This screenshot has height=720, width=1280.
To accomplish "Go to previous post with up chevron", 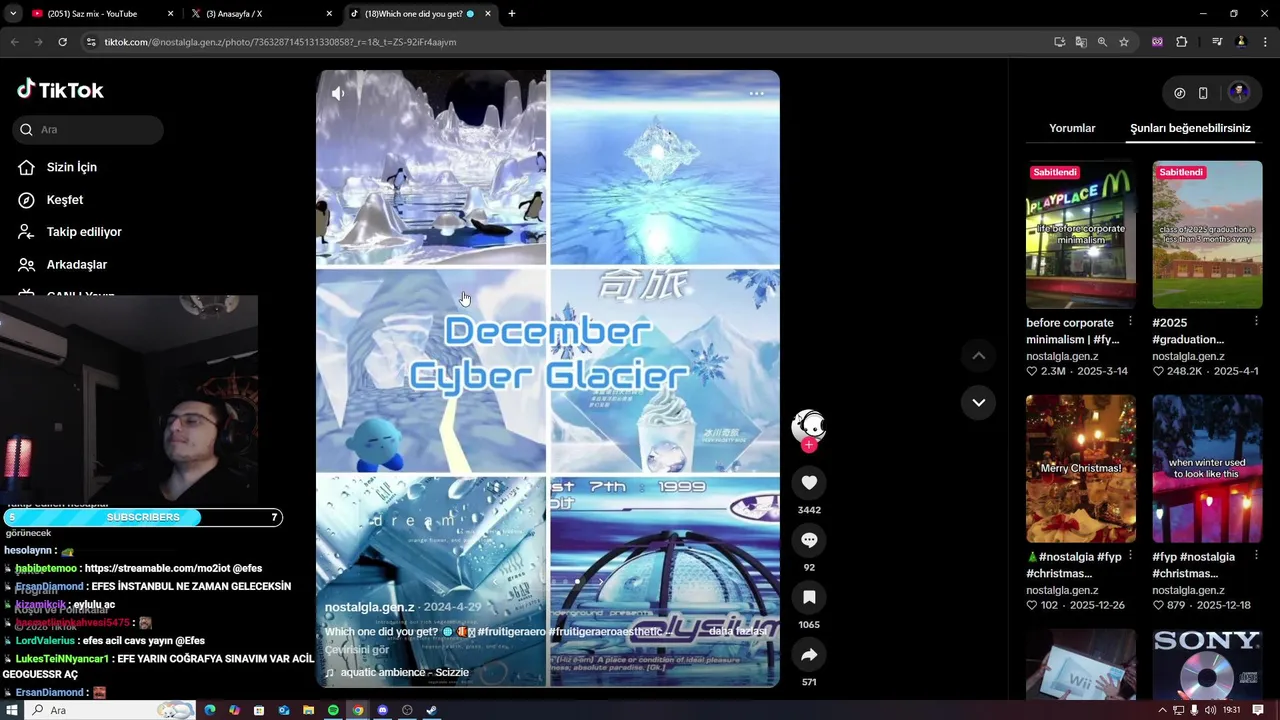I will [979, 355].
